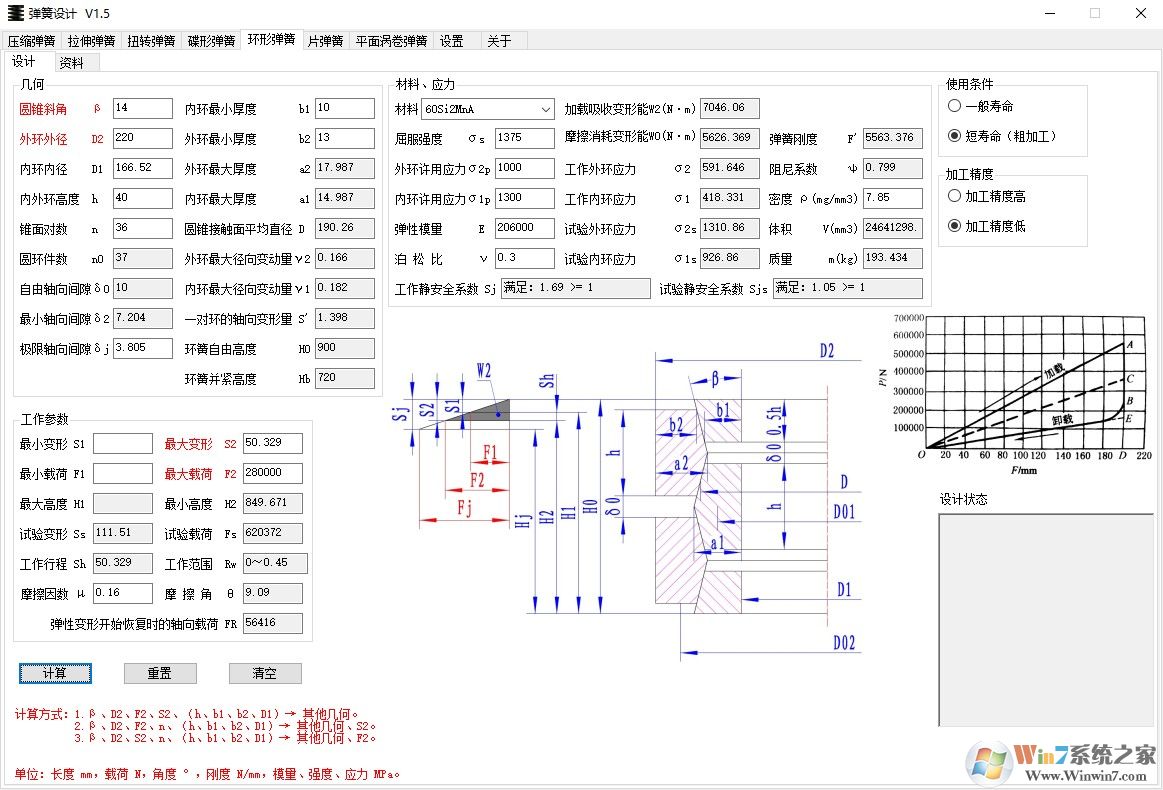The width and height of the screenshot is (1163, 790).
Task: Open the 扭转弹簧 module tab
Action: pos(151,40)
